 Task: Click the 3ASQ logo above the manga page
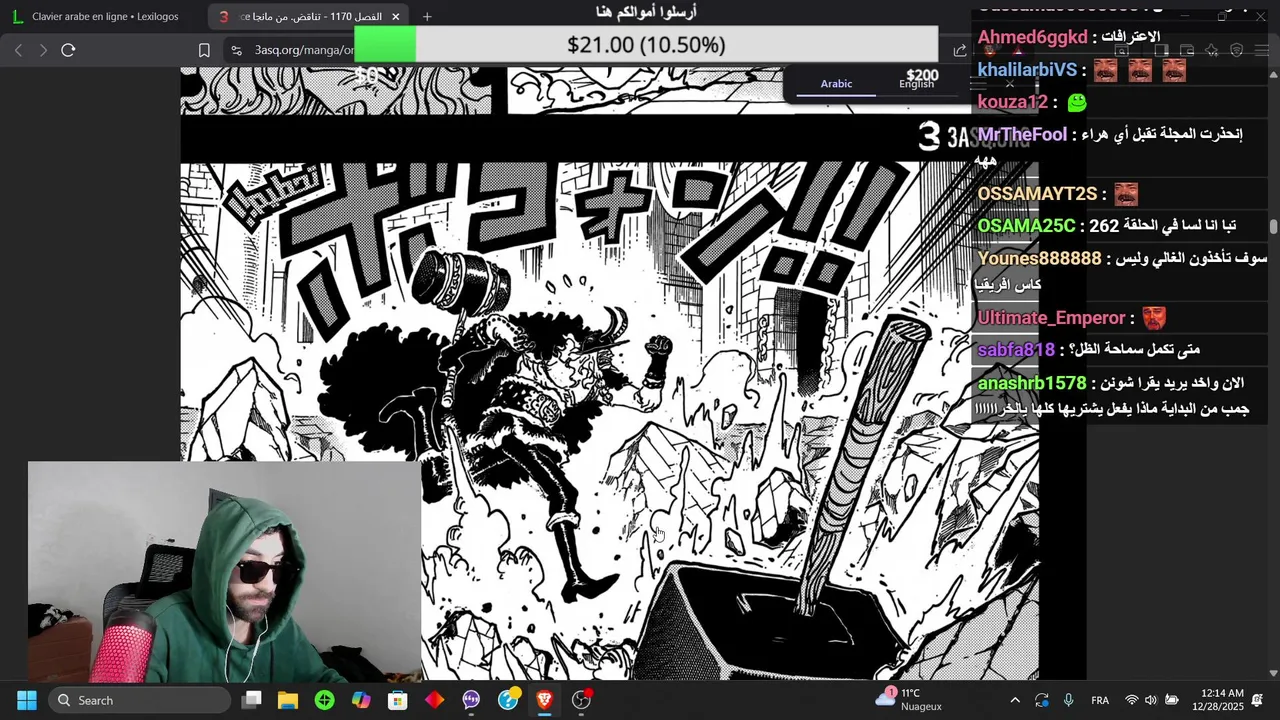click(x=973, y=137)
